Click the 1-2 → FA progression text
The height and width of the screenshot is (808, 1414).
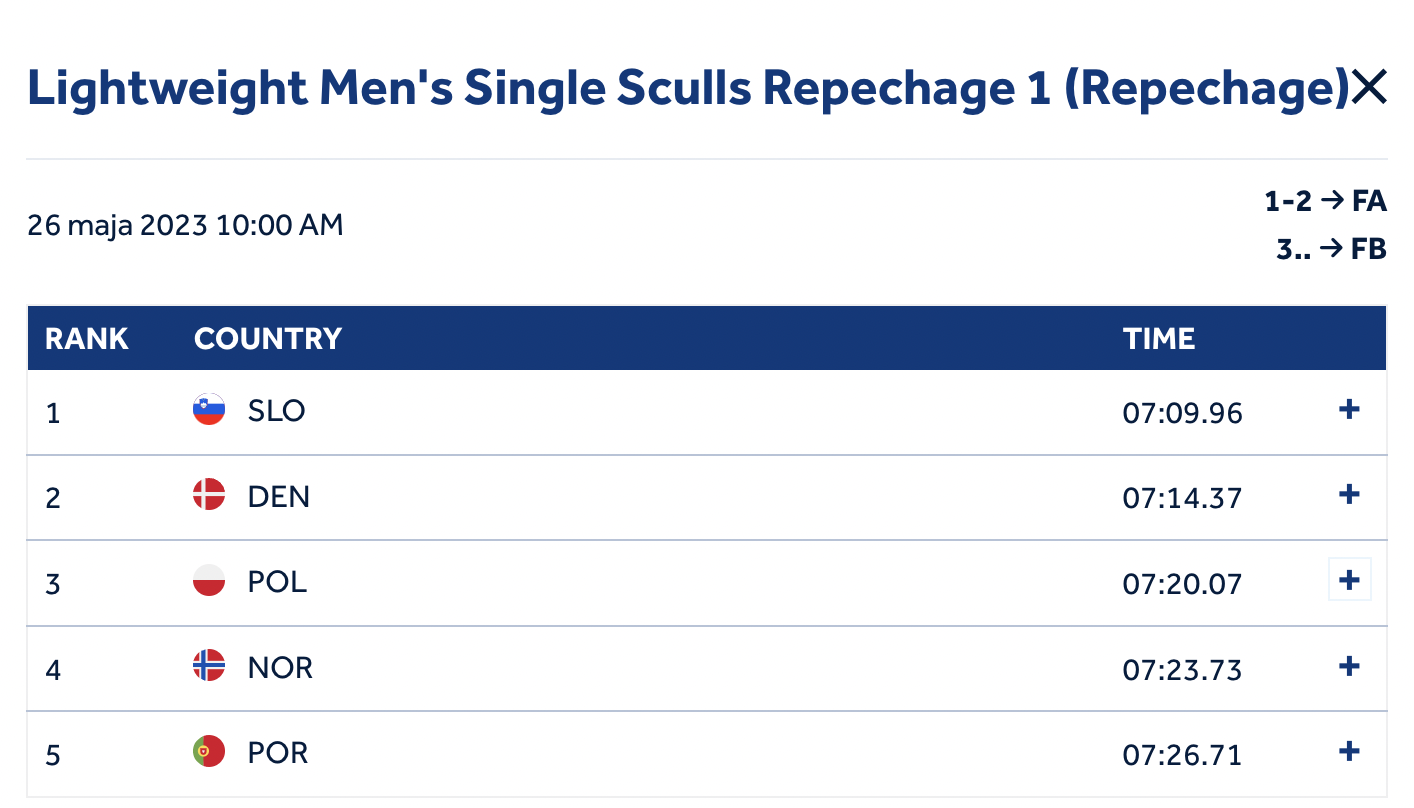click(x=1325, y=202)
